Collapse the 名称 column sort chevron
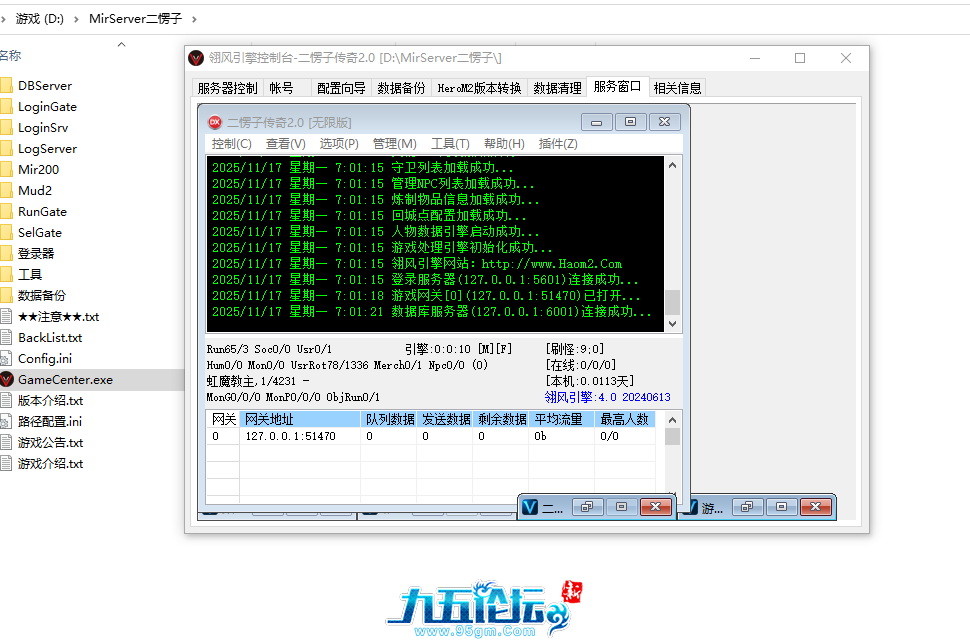Viewport: 970px width, 644px height. 122,44
